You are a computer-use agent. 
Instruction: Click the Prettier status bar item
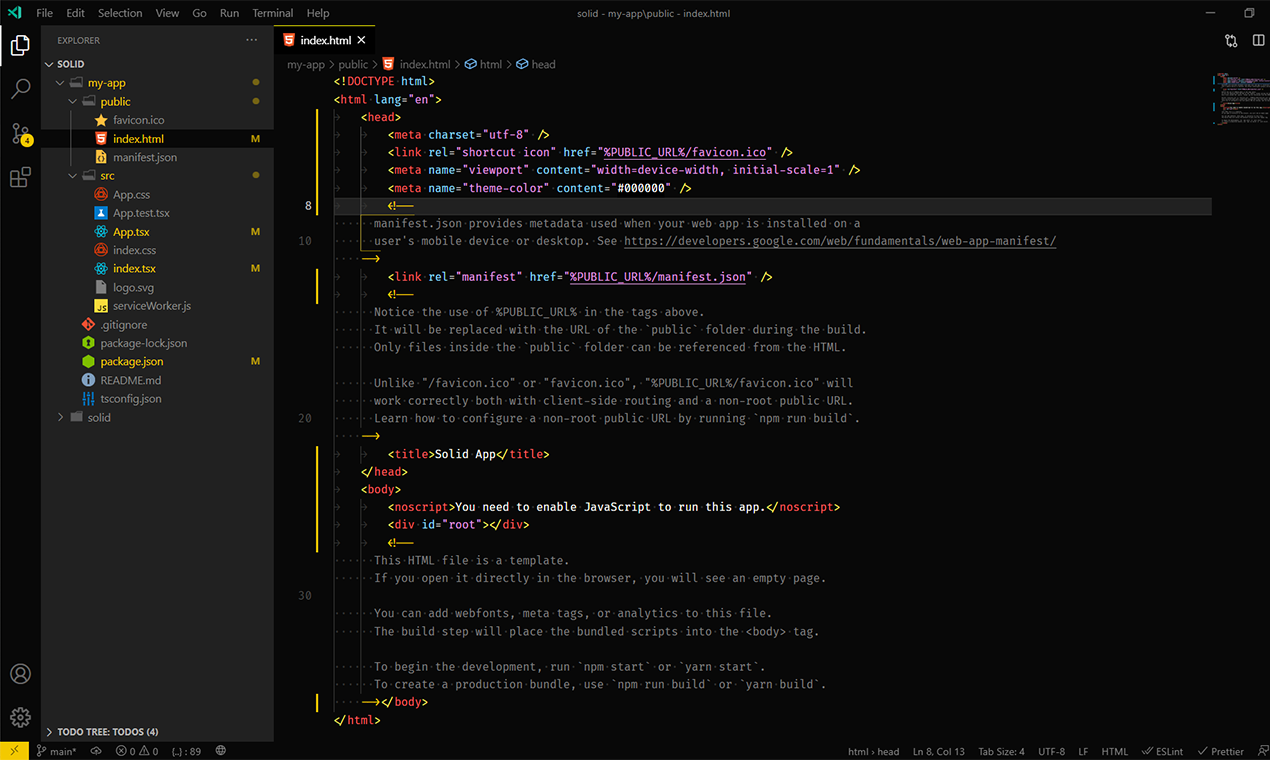[x=1221, y=751]
